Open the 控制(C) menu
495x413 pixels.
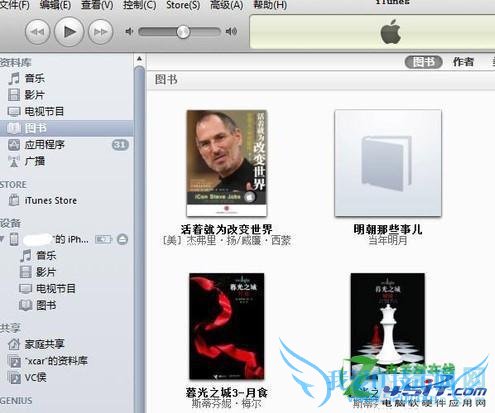click(139, 5)
